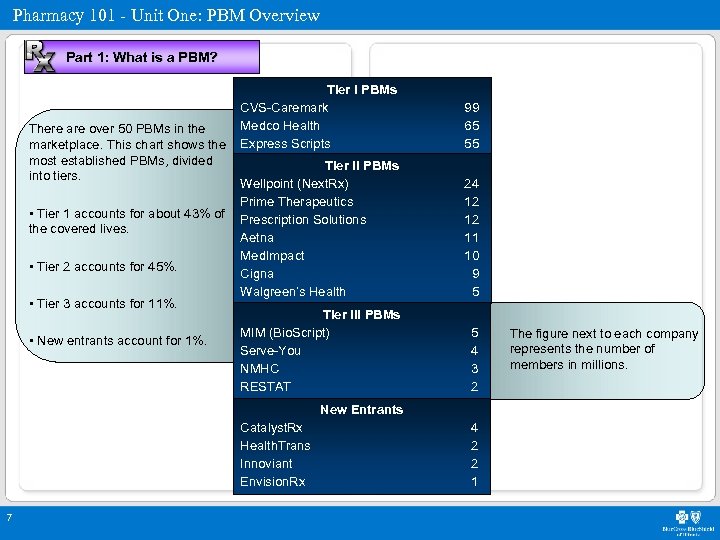Click the value 24 beside Wellpoint

472,184
